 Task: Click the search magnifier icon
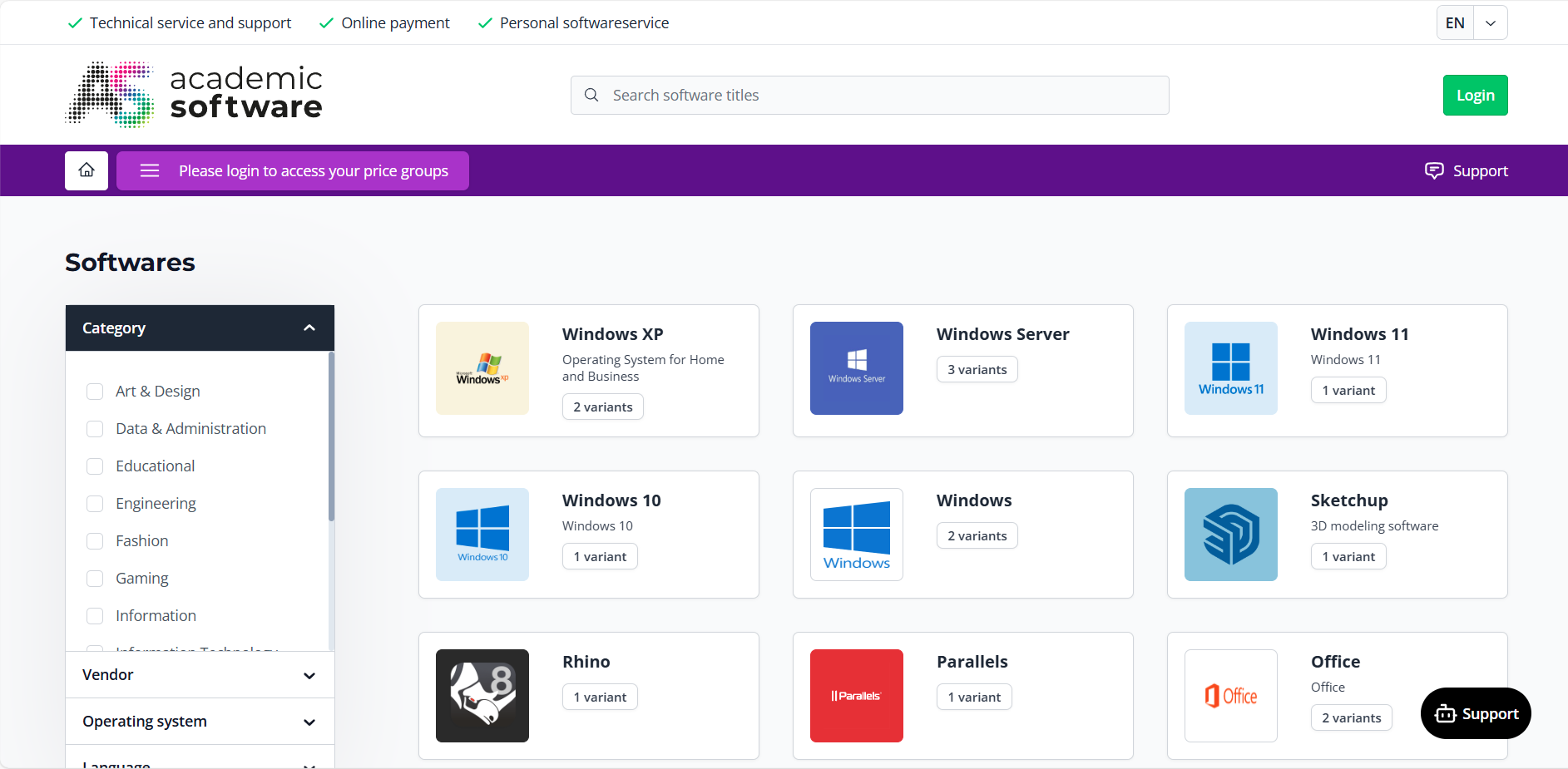coord(591,95)
